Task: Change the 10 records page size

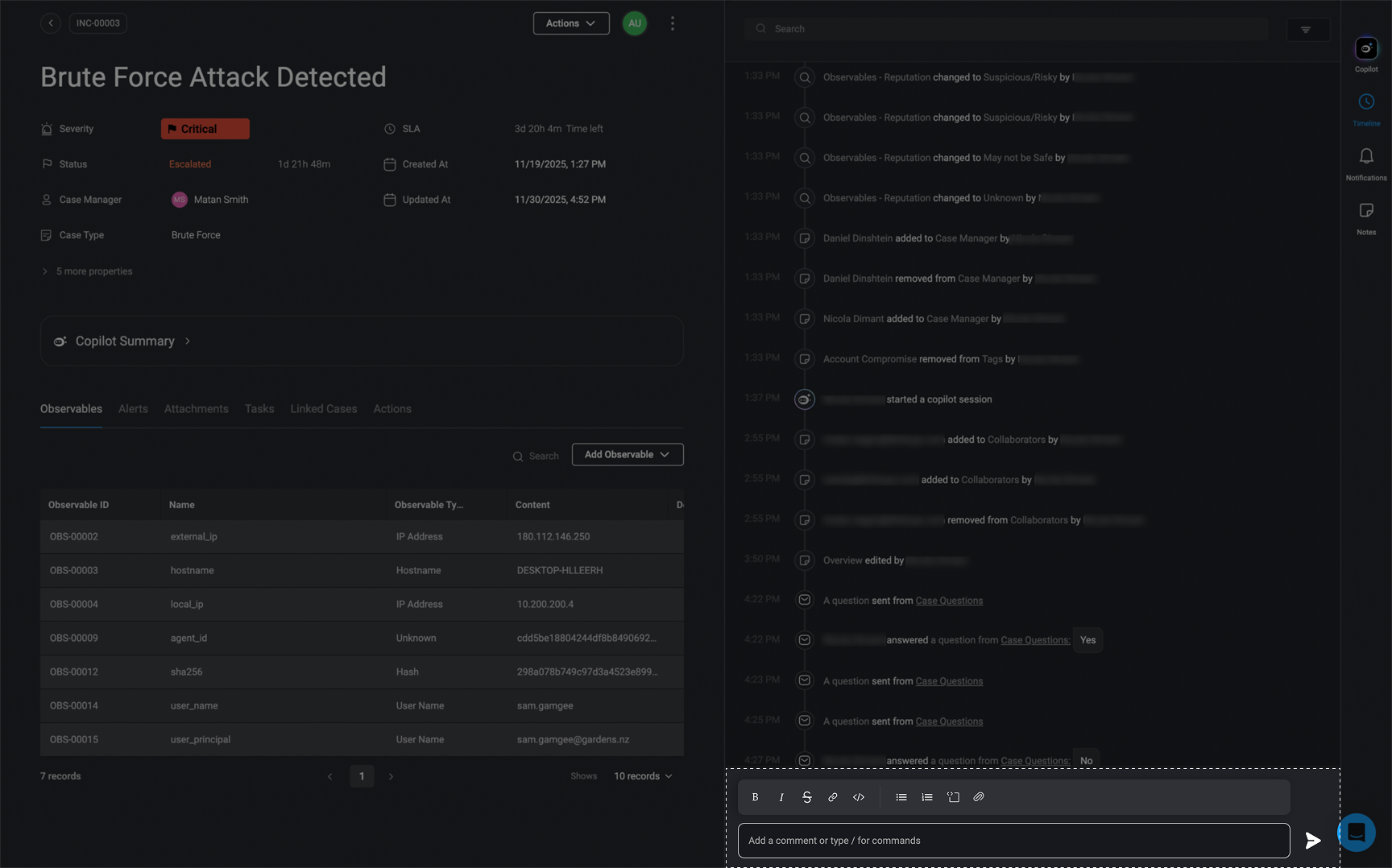Action: click(642, 776)
